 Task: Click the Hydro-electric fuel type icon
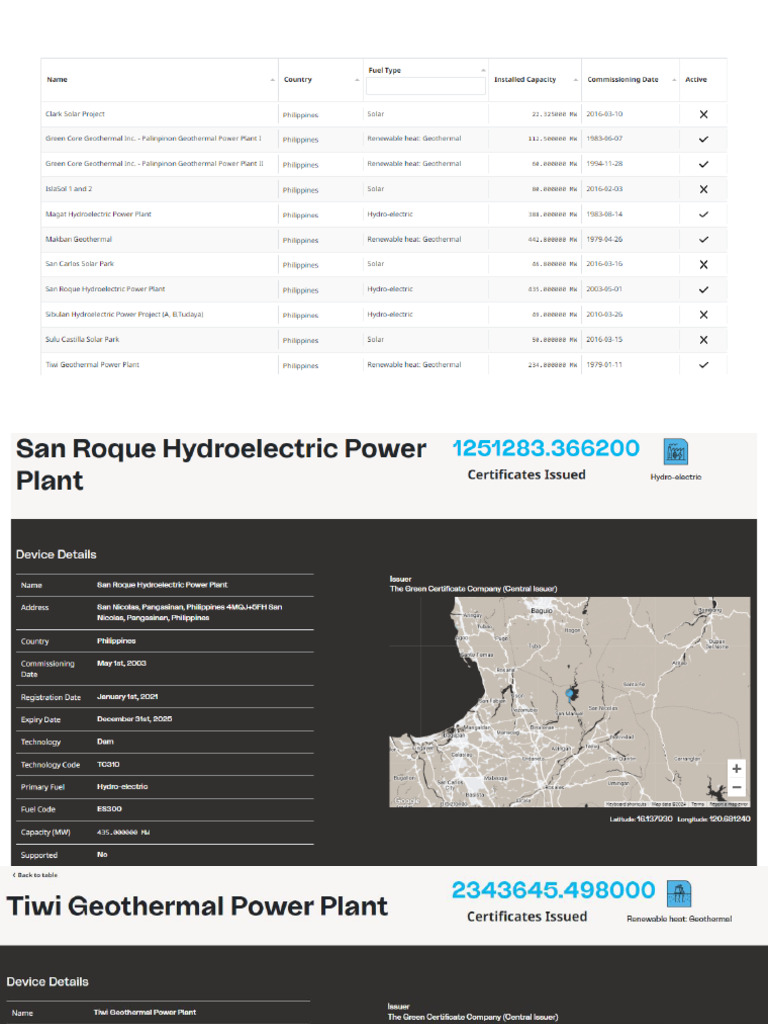coord(675,451)
